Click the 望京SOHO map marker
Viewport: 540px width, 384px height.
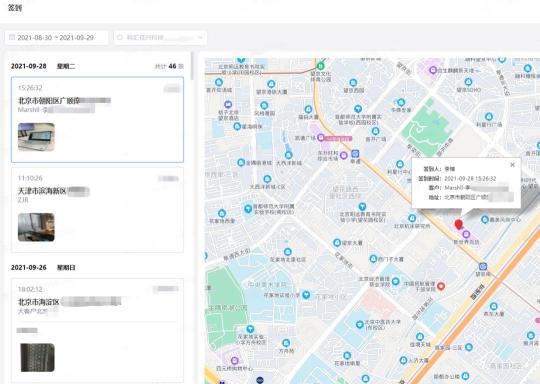(468, 82)
